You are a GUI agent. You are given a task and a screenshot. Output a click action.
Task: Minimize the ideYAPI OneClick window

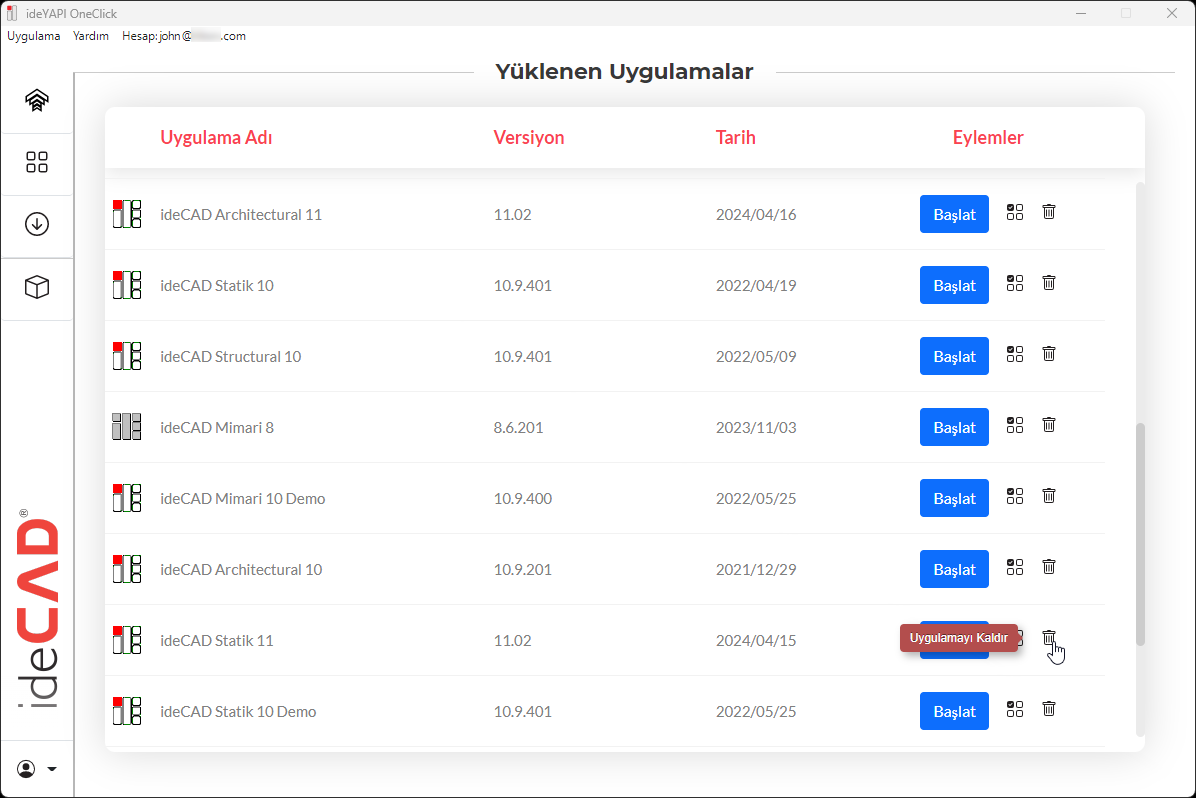tap(1081, 13)
